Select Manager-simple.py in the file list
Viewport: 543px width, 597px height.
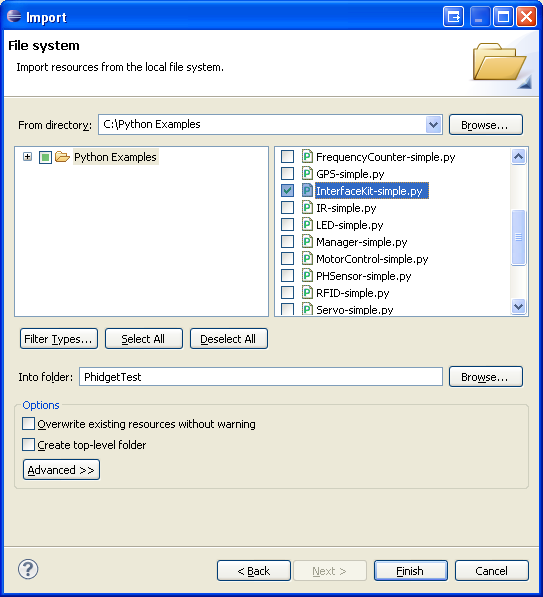click(361, 242)
